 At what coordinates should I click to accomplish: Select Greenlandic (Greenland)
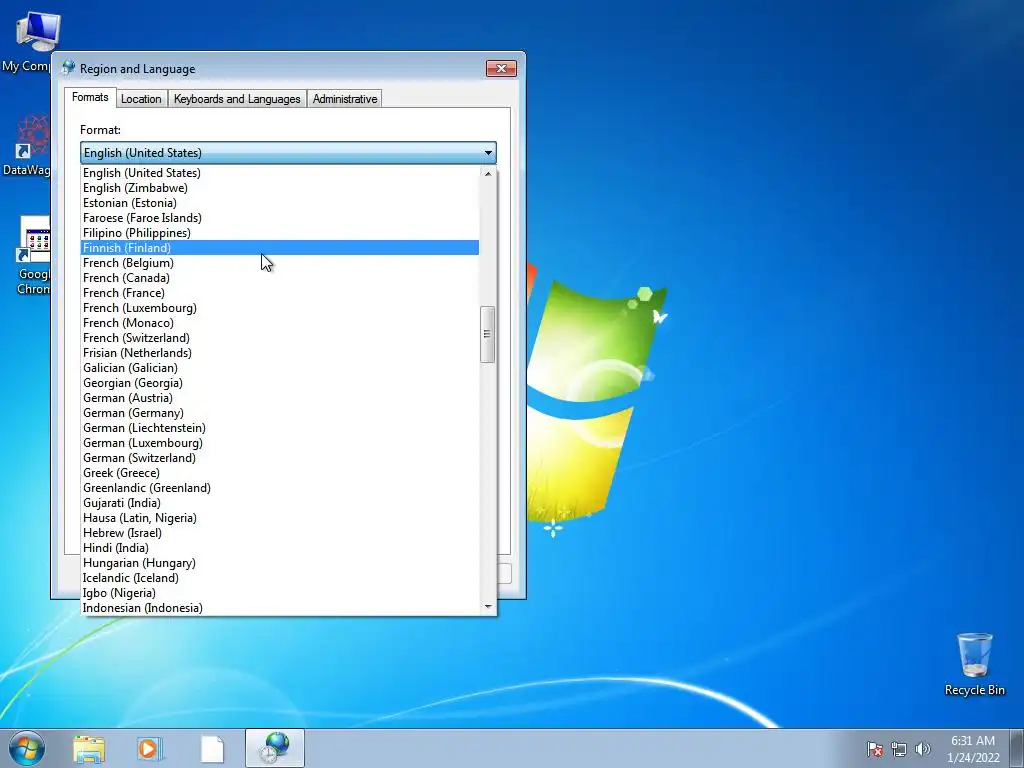coord(280,488)
